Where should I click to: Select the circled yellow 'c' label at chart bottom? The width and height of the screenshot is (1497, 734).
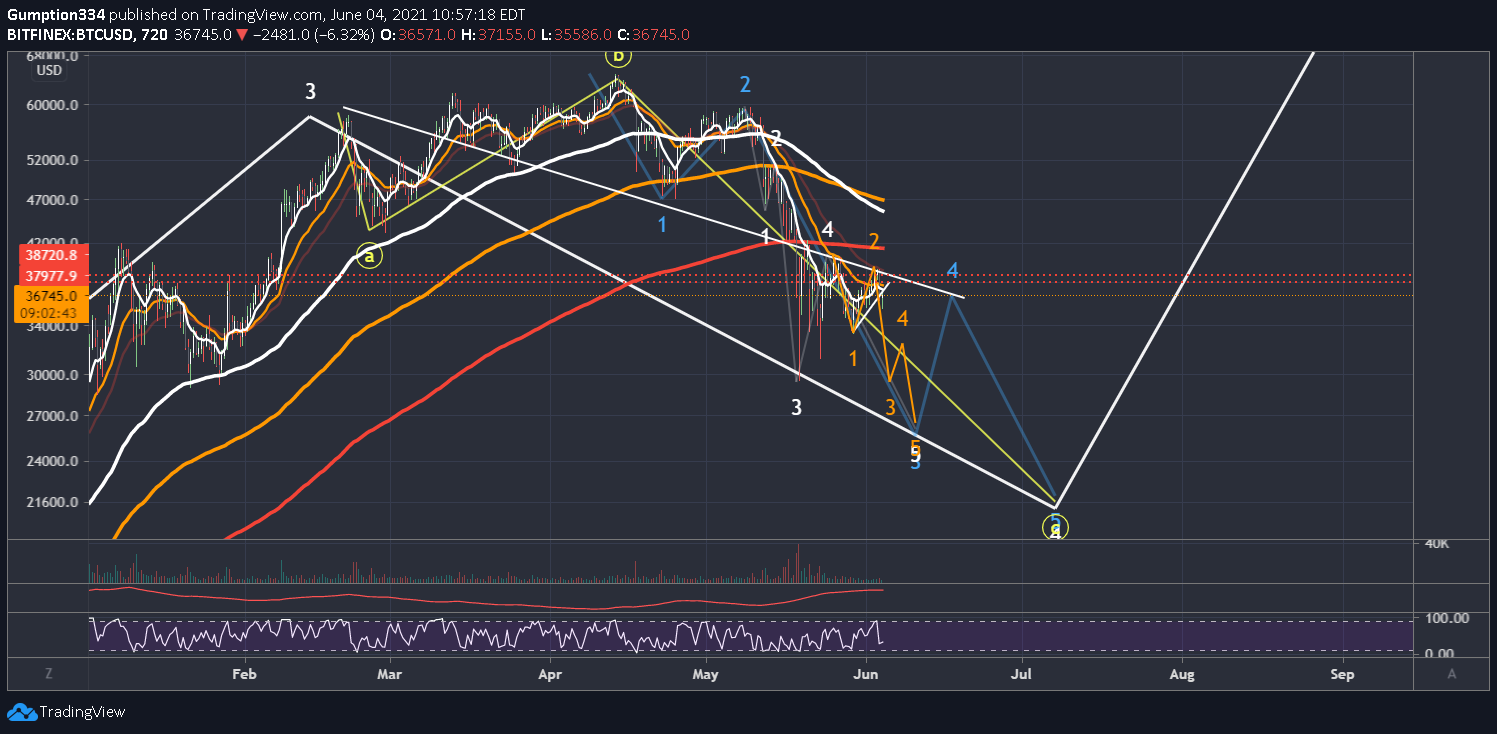click(1056, 527)
